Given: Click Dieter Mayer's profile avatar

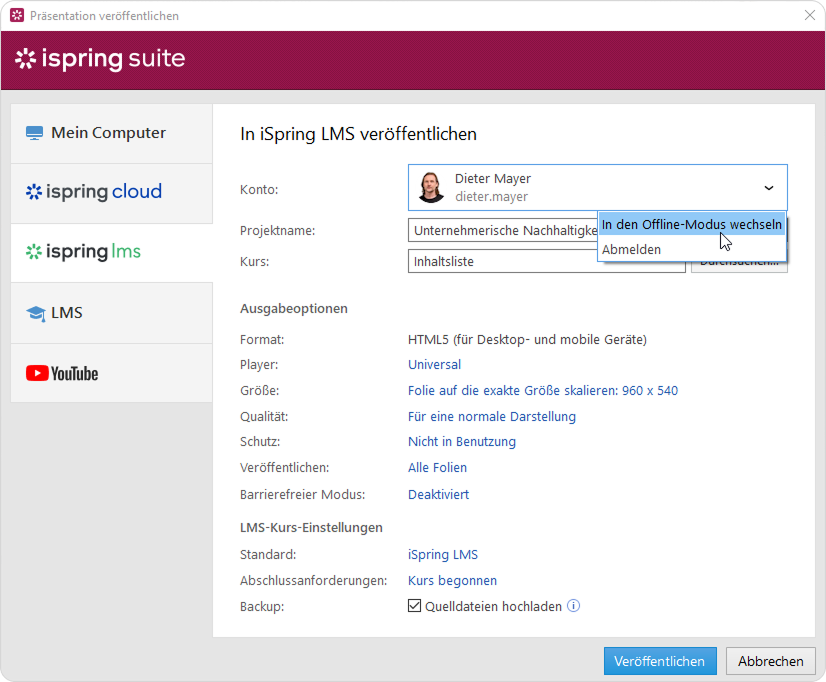Looking at the screenshot, I should coord(431,187).
